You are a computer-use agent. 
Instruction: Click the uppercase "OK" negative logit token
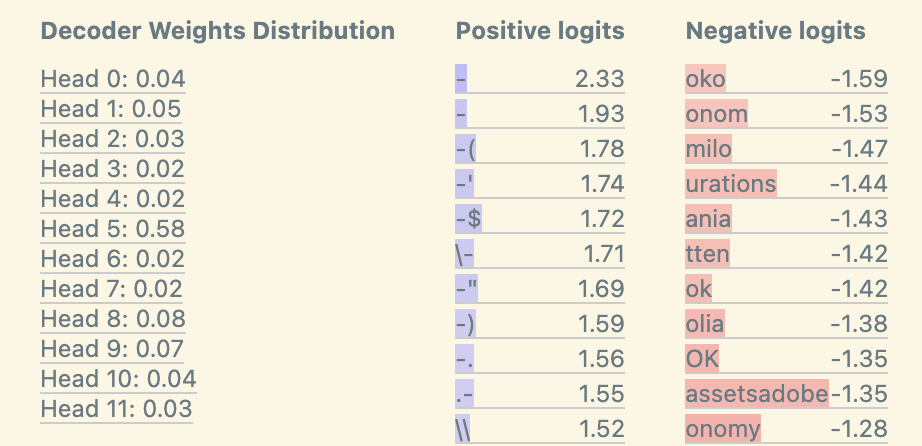[702, 359]
